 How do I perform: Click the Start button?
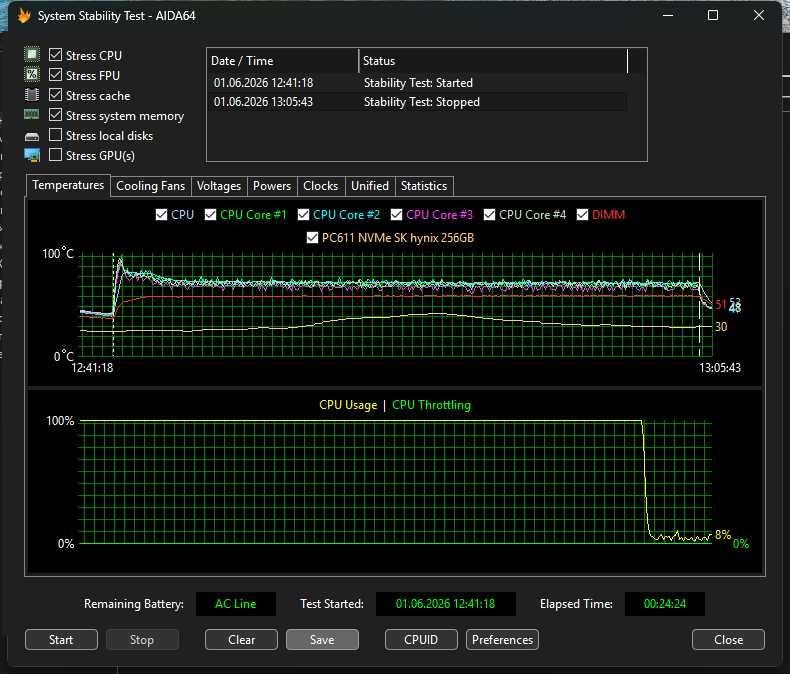(61, 640)
